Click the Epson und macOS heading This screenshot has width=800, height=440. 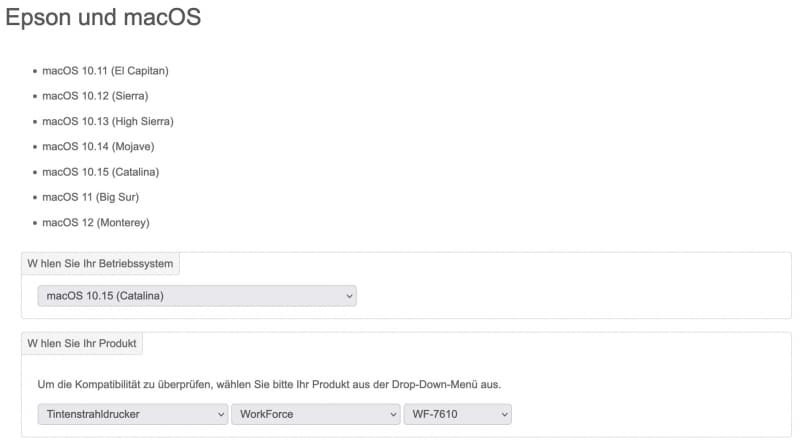[x=103, y=17]
